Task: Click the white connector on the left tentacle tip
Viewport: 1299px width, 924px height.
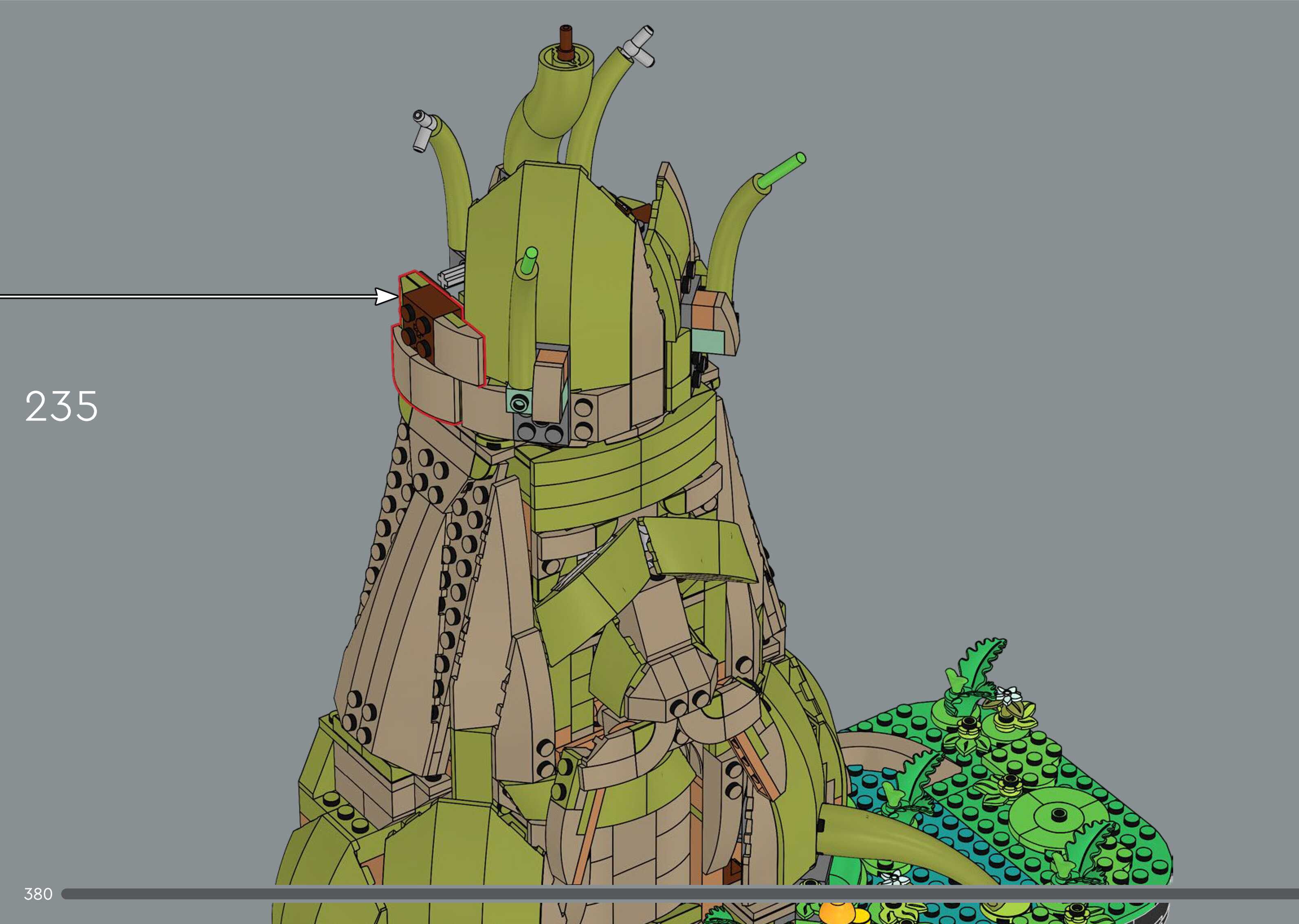Action: coord(424,130)
